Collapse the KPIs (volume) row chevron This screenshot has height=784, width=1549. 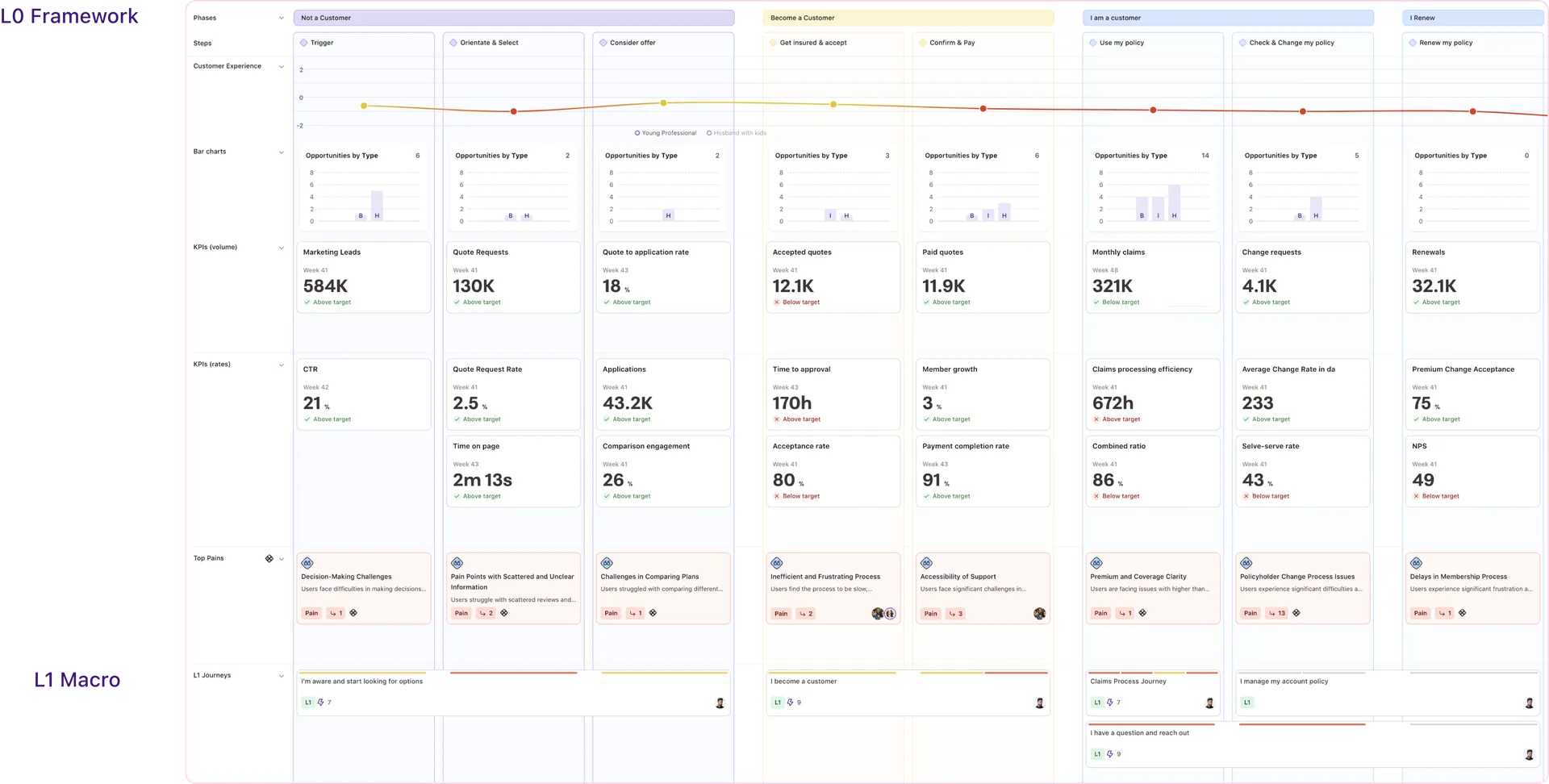pyautogui.click(x=281, y=248)
